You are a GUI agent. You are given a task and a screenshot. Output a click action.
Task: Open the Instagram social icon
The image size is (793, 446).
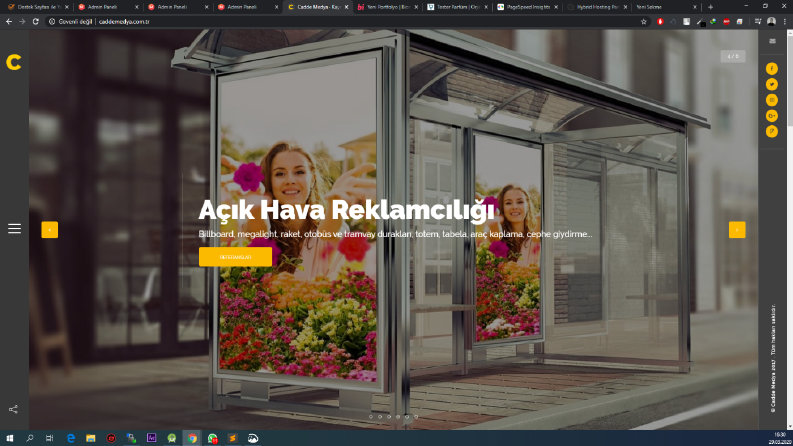coord(772,100)
